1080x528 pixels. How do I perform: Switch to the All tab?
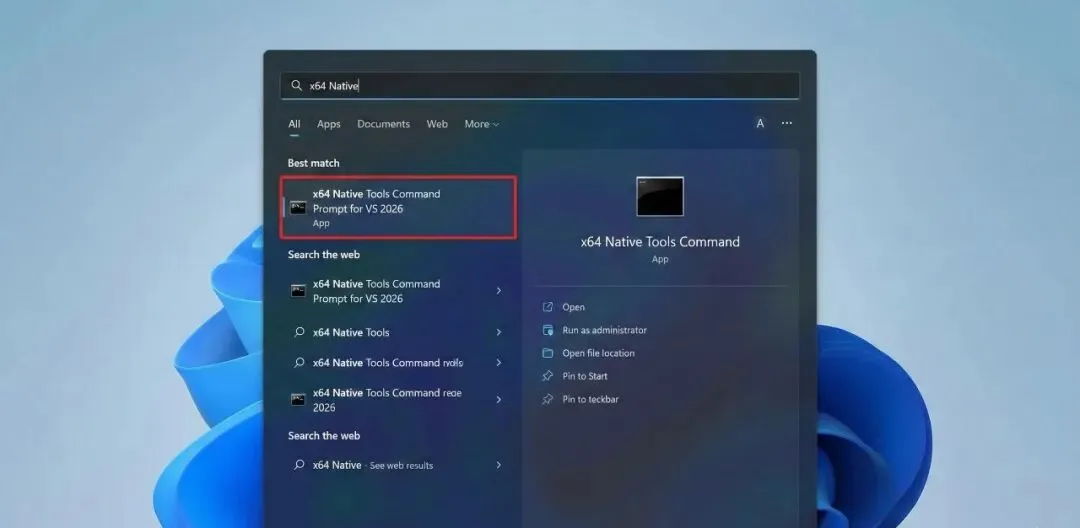coord(294,124)
